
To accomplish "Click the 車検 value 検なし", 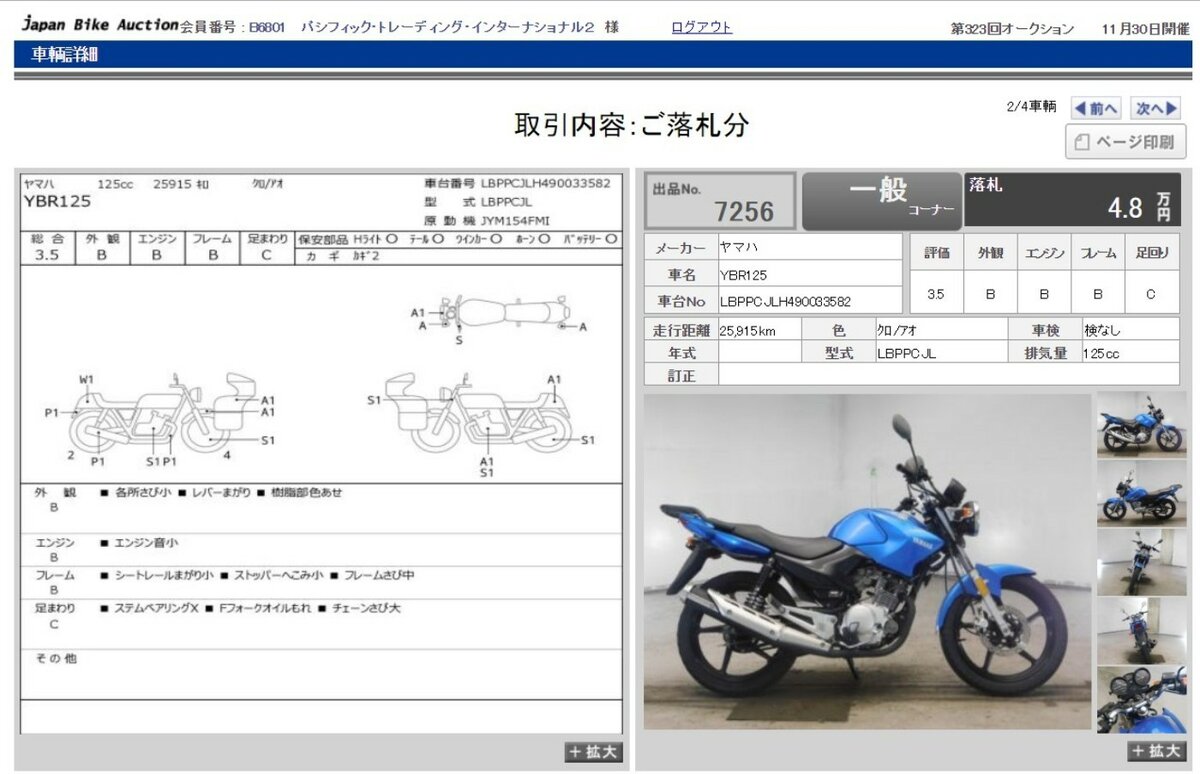I will (1104, 330).
